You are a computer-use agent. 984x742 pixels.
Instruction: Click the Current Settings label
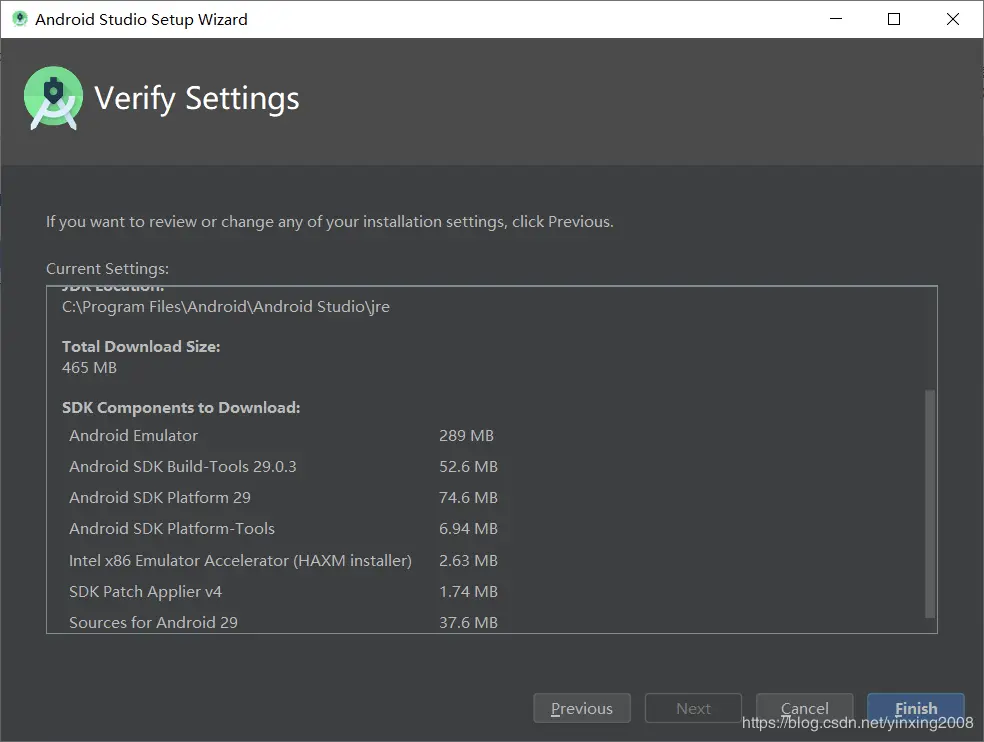[x=107, y=269]
